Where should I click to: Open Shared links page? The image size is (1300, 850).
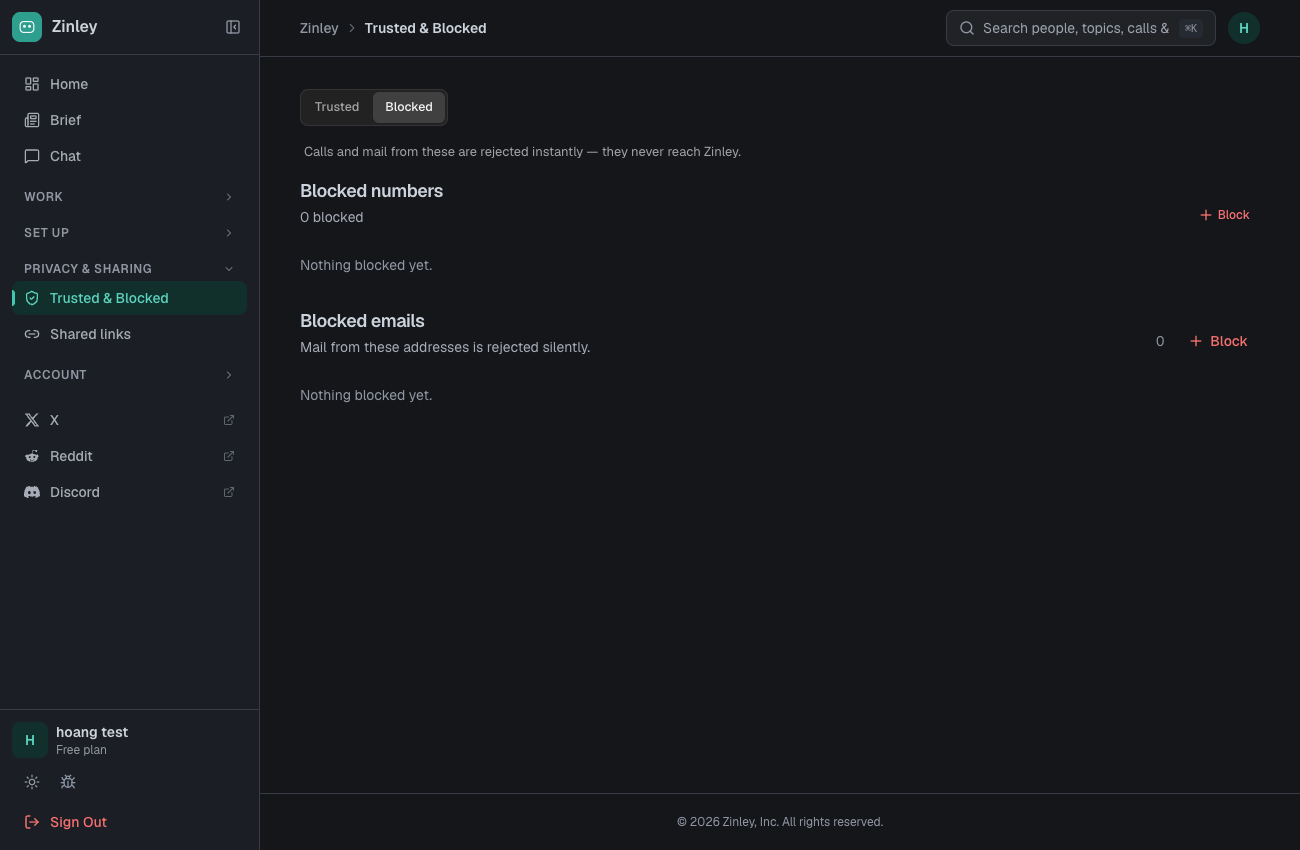pos(129,334)
